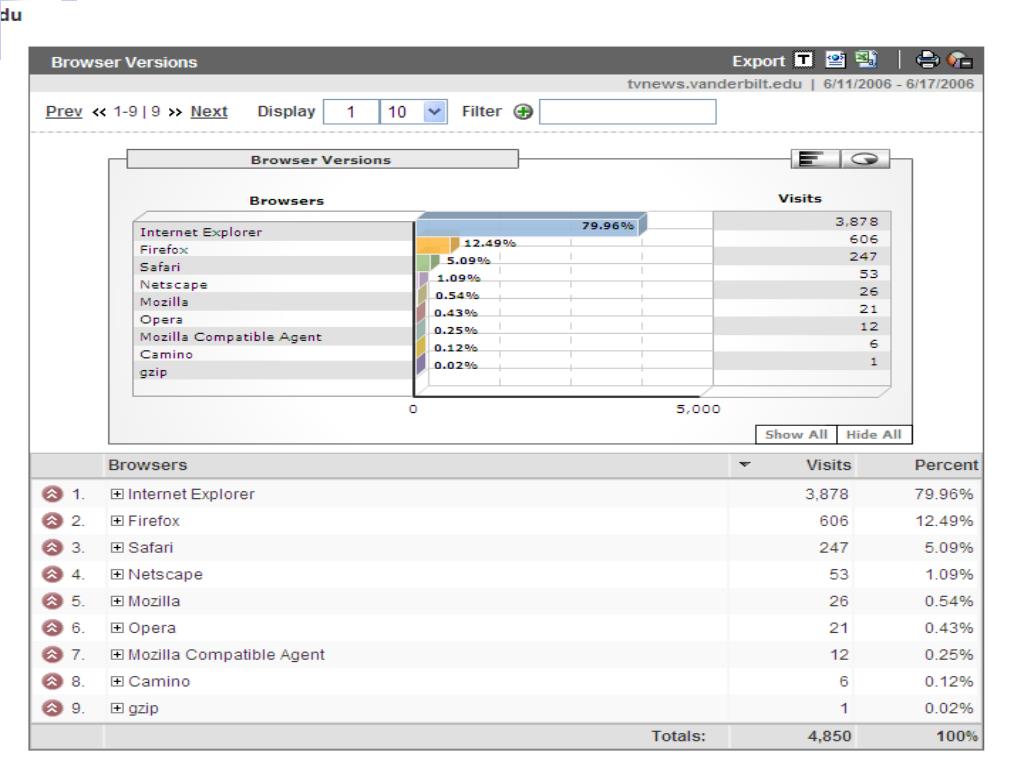Export report as text file

803,61
